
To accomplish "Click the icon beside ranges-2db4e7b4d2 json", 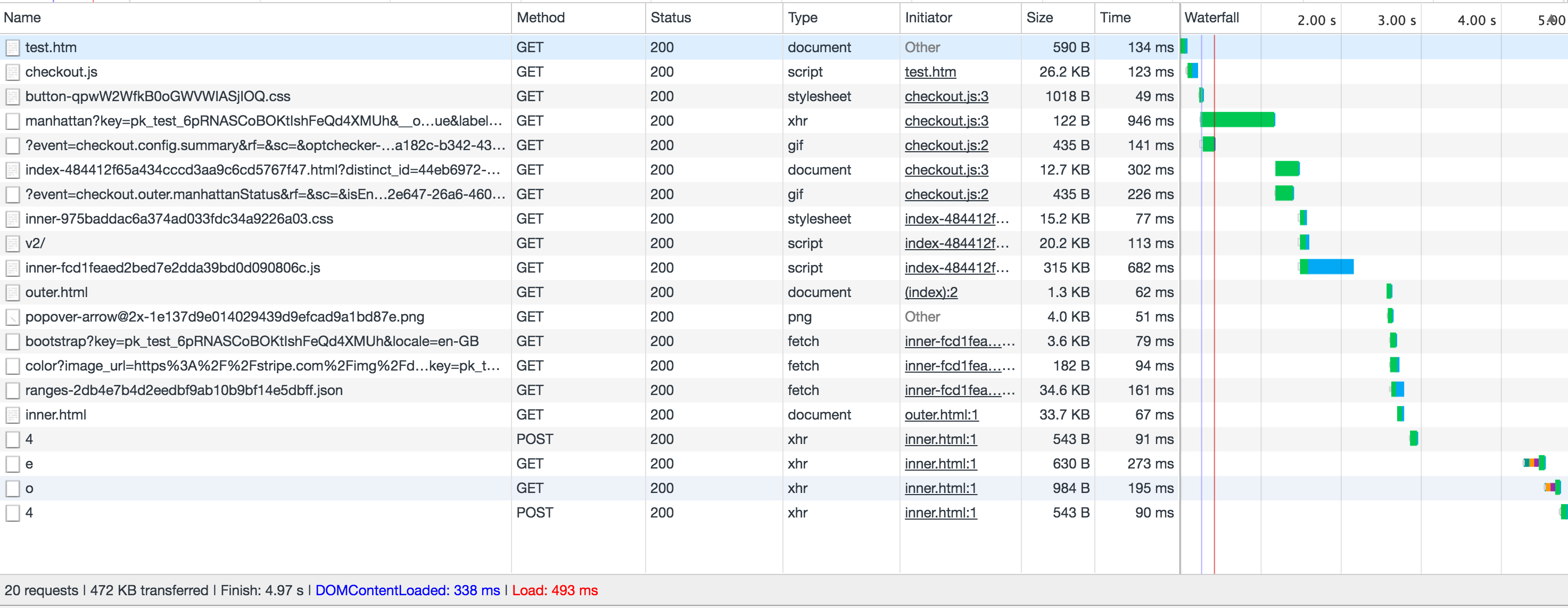I will click(x=12, y=390).
